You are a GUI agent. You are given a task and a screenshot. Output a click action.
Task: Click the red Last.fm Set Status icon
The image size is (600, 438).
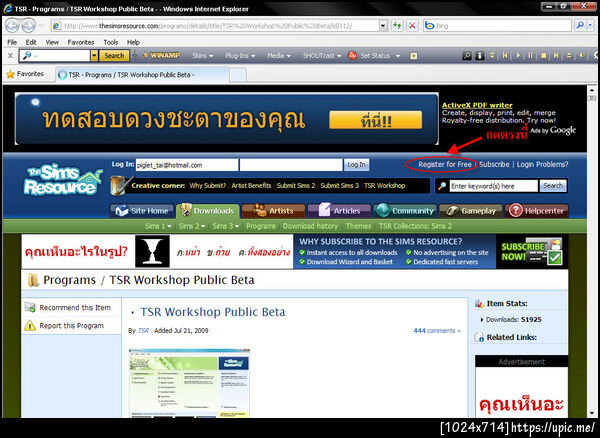(352, 55)
